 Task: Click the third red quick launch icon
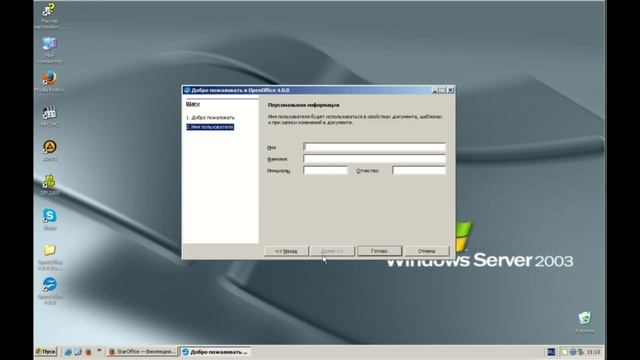[88, 351]
